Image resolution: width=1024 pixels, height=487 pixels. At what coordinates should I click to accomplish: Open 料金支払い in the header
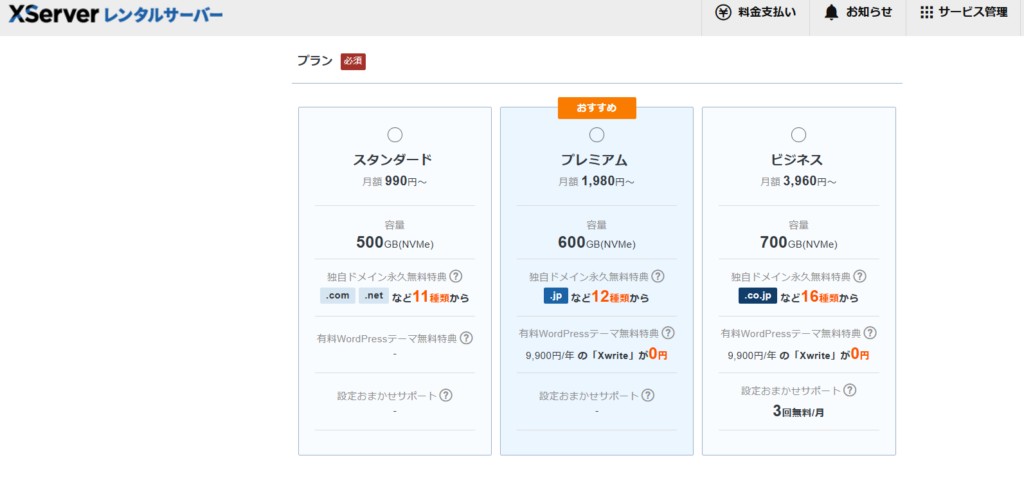click(x=756, y=13)
